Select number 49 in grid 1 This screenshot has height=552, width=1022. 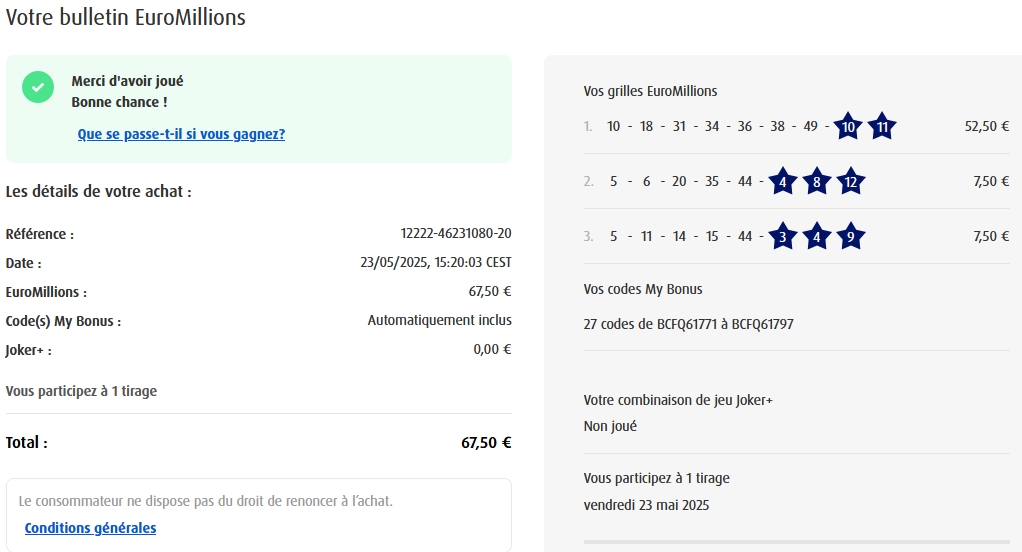(810, 127)
